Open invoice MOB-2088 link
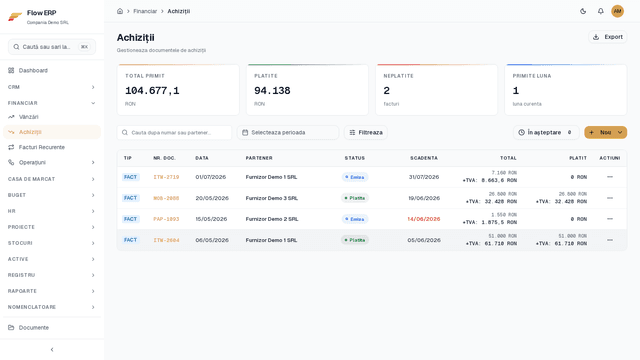 [166, 198]
